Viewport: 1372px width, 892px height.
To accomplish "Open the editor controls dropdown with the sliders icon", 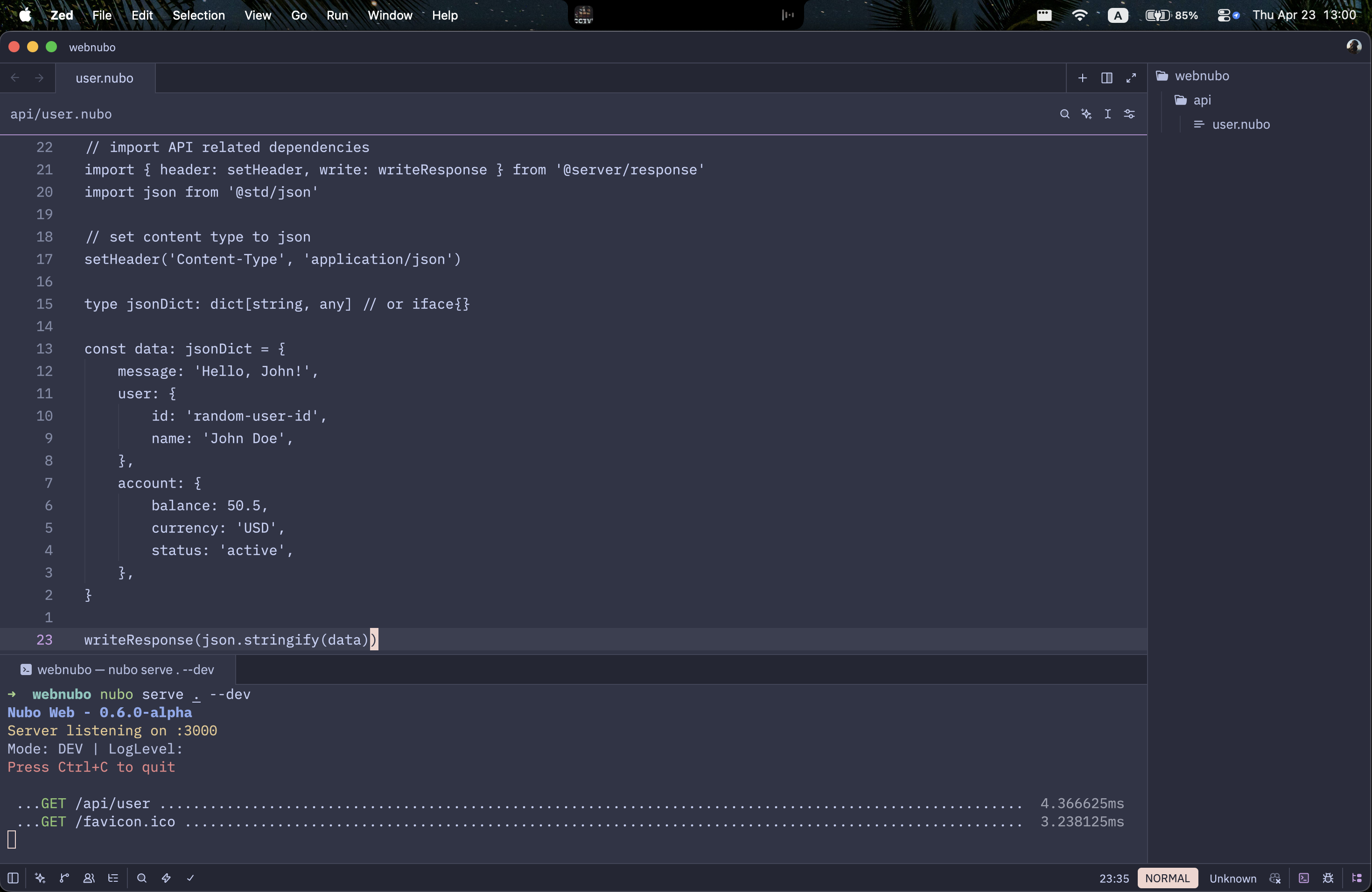I will (1129, 114).
